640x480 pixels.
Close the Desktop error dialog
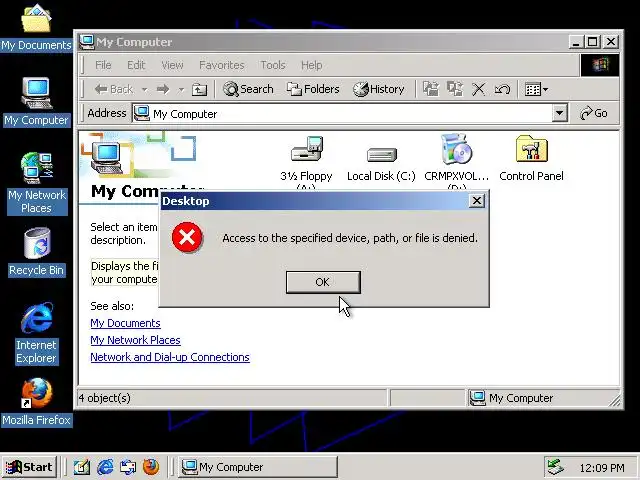pos(476,201)
